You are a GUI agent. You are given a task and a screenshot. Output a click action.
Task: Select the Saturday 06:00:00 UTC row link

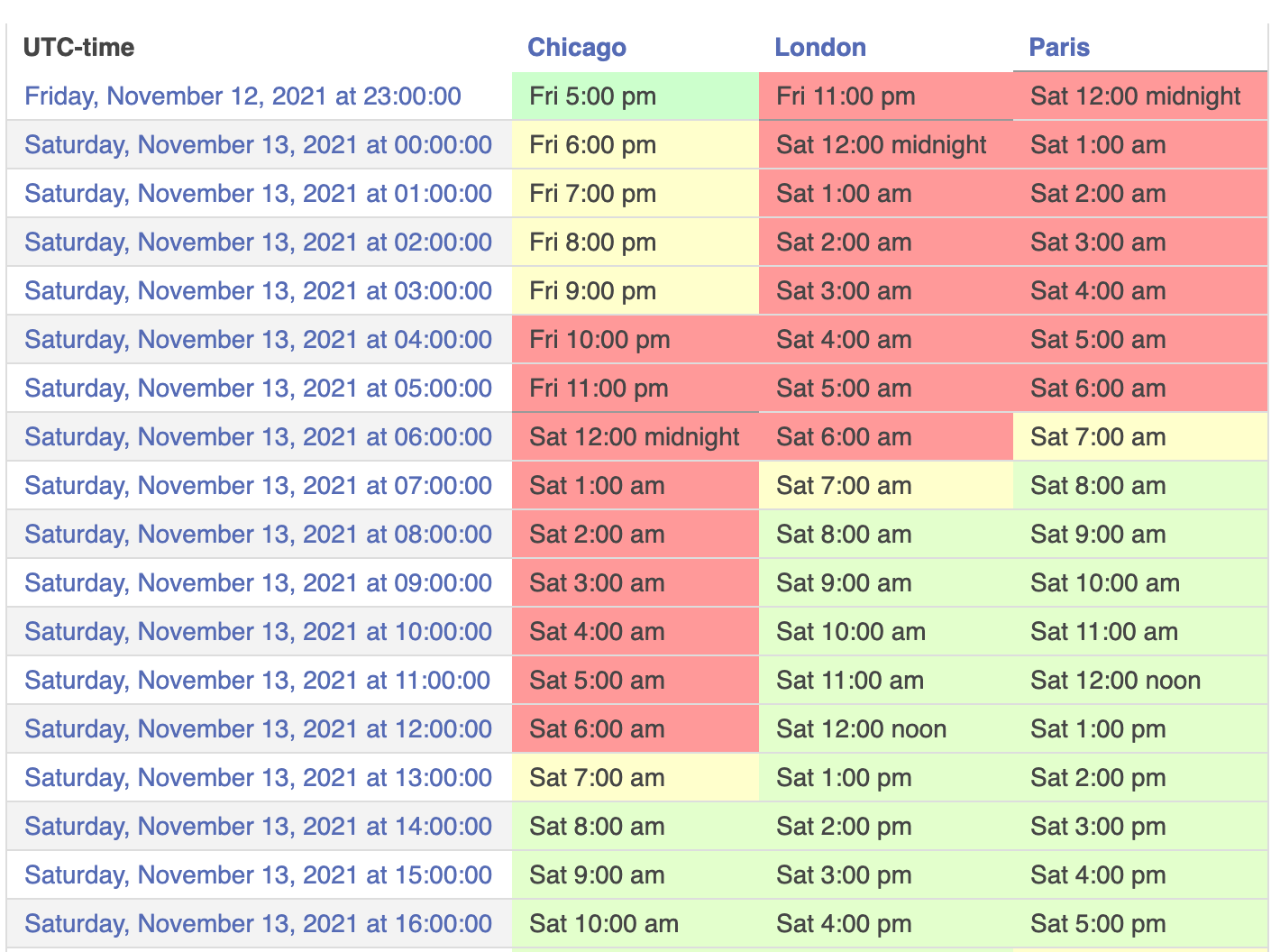coord(258,437)
